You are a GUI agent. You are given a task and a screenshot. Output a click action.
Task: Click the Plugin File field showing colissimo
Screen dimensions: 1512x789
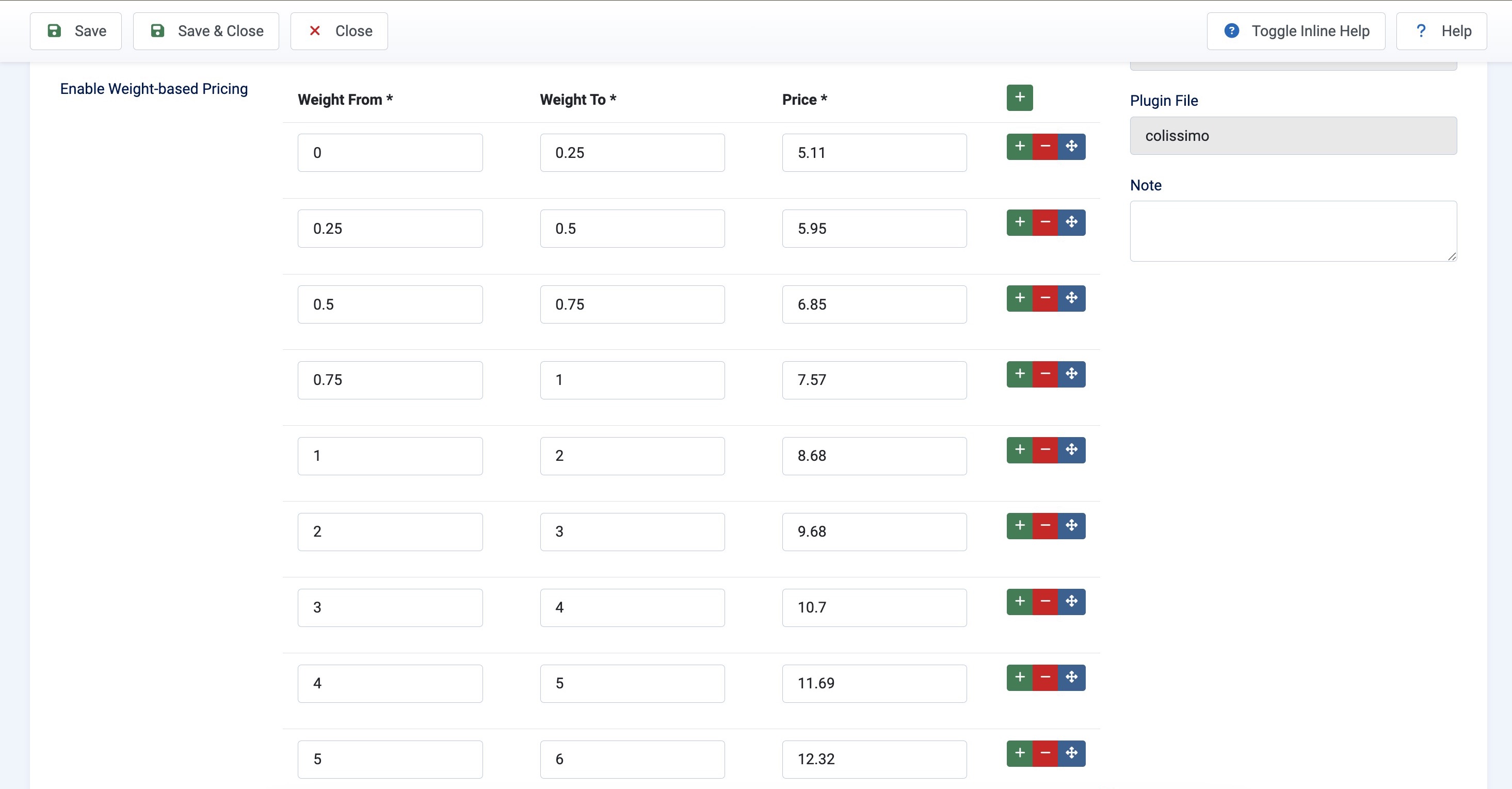(x=1293, y=136)
